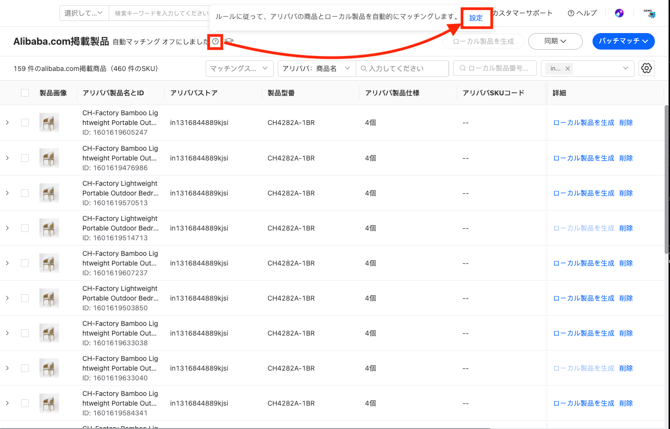
Task: Click the icon at top-right corner of header
Action: (649, 14)
